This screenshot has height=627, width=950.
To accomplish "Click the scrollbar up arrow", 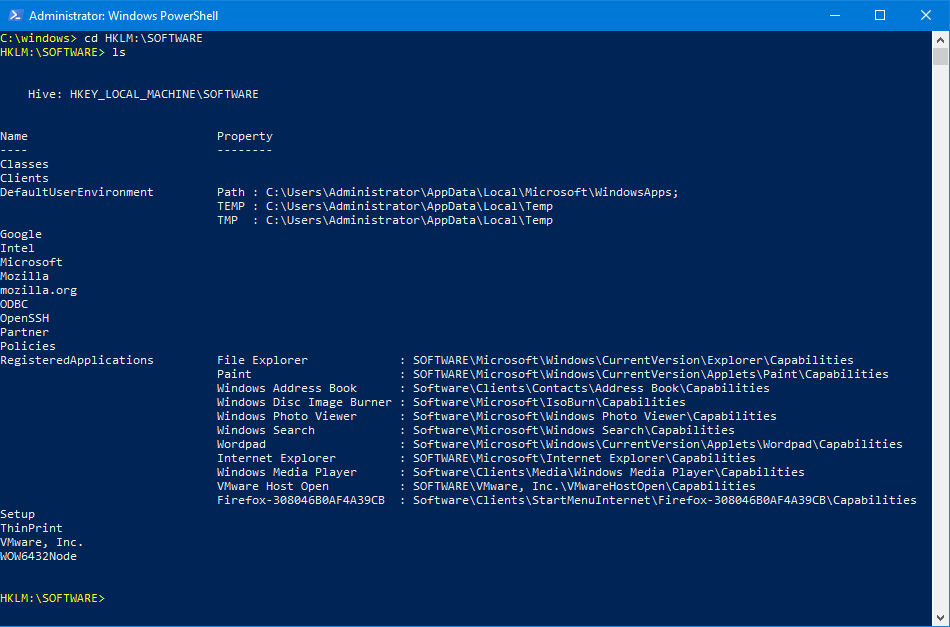I will [940, 40].
